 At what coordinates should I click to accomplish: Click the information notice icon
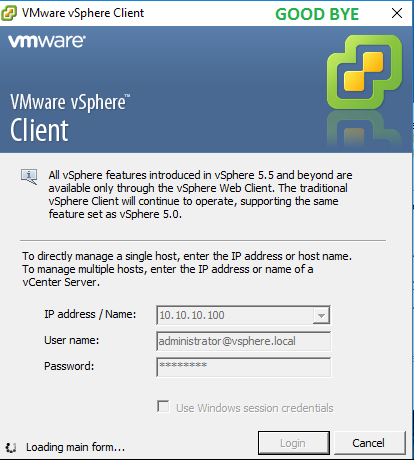pos(29,177)
